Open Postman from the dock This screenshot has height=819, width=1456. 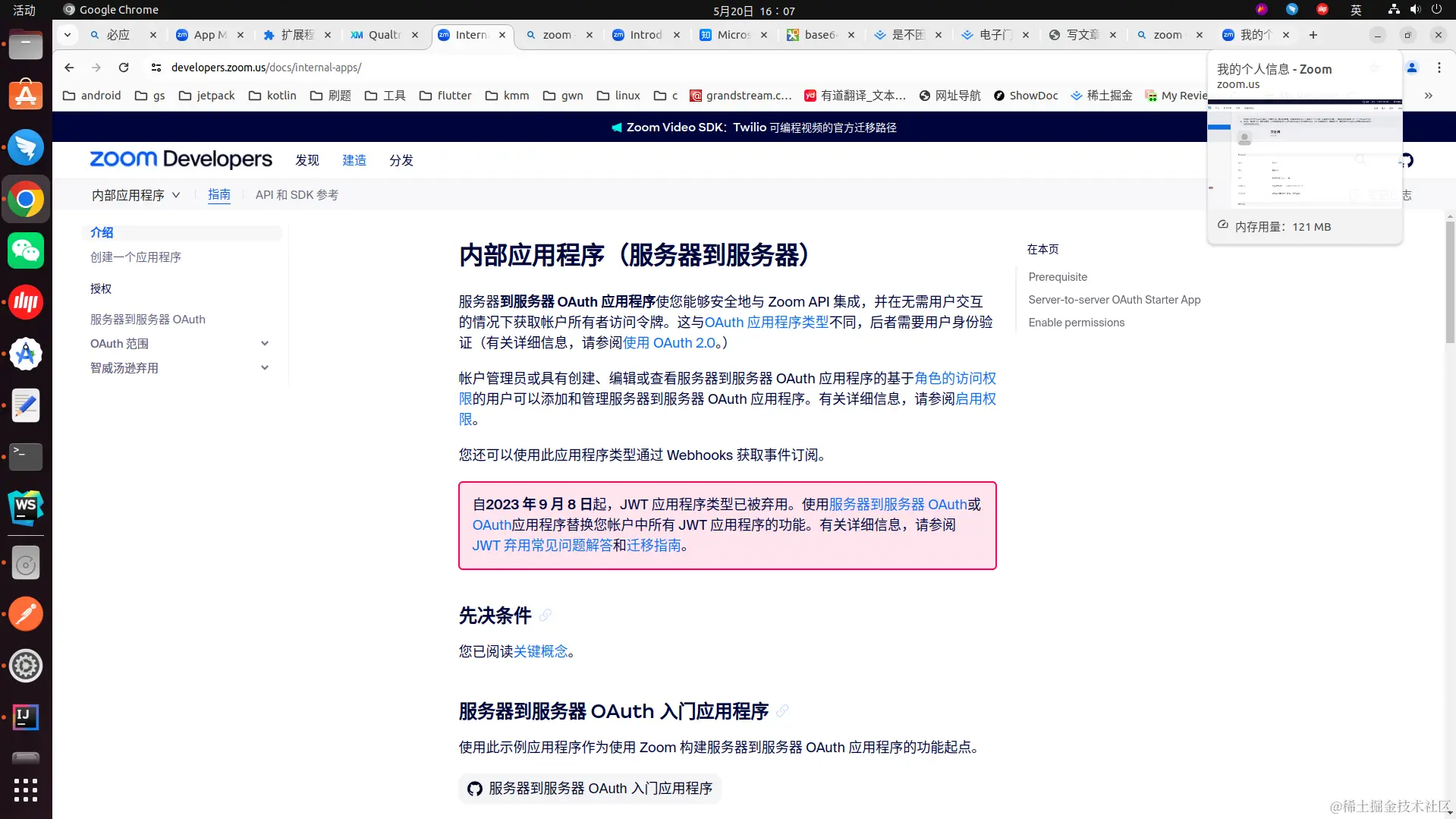click(26, 614)
